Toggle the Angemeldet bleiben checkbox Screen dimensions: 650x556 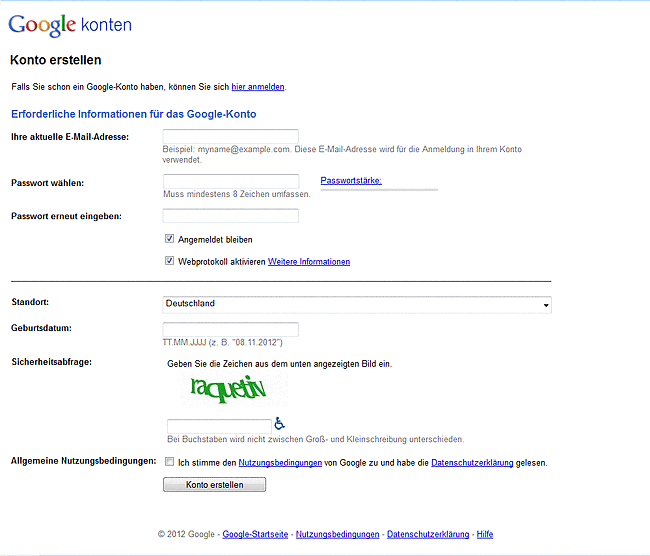pos(170,240)
